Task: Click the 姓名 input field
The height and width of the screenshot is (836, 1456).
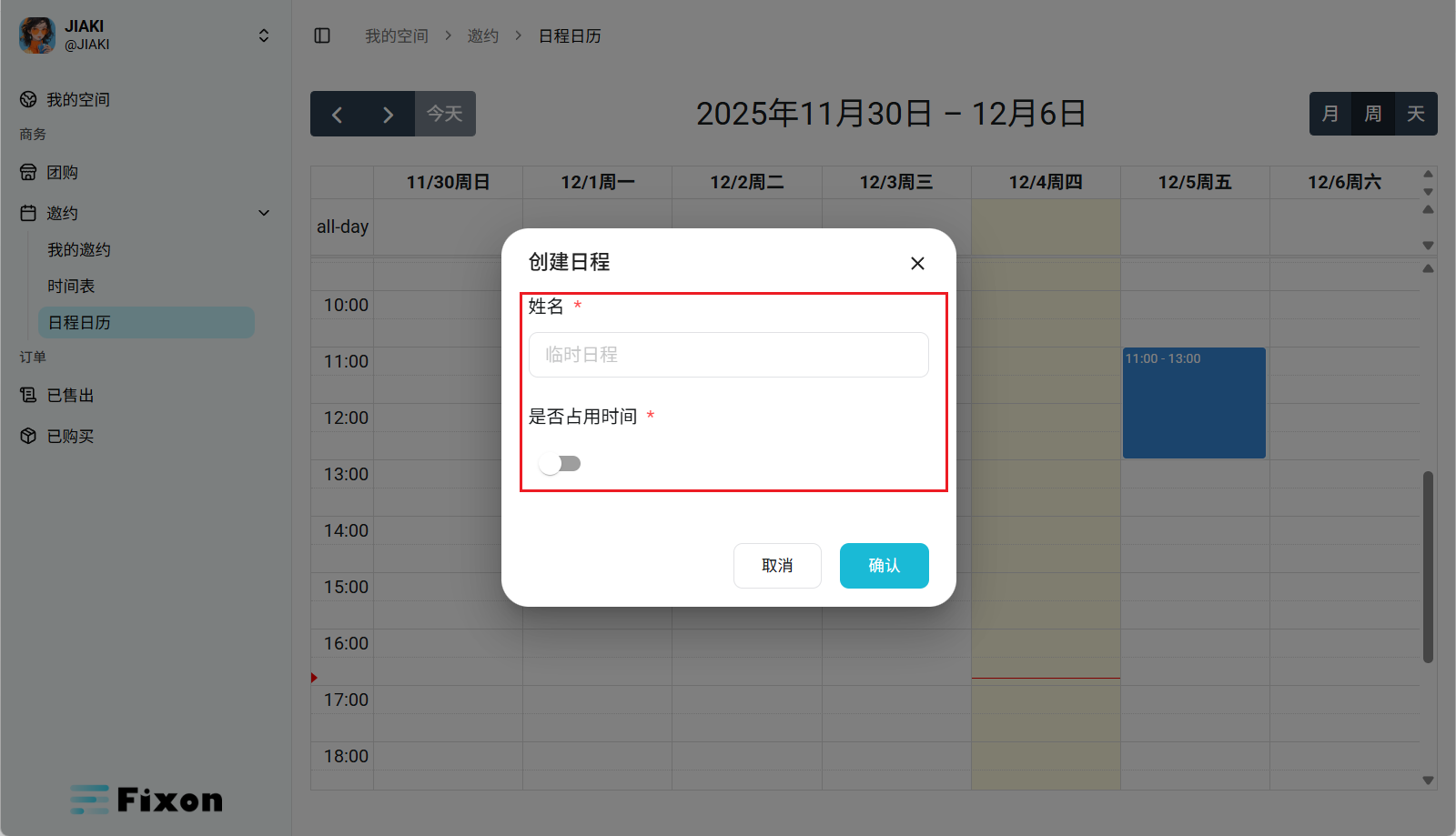Action: click(x=728, y=355)
